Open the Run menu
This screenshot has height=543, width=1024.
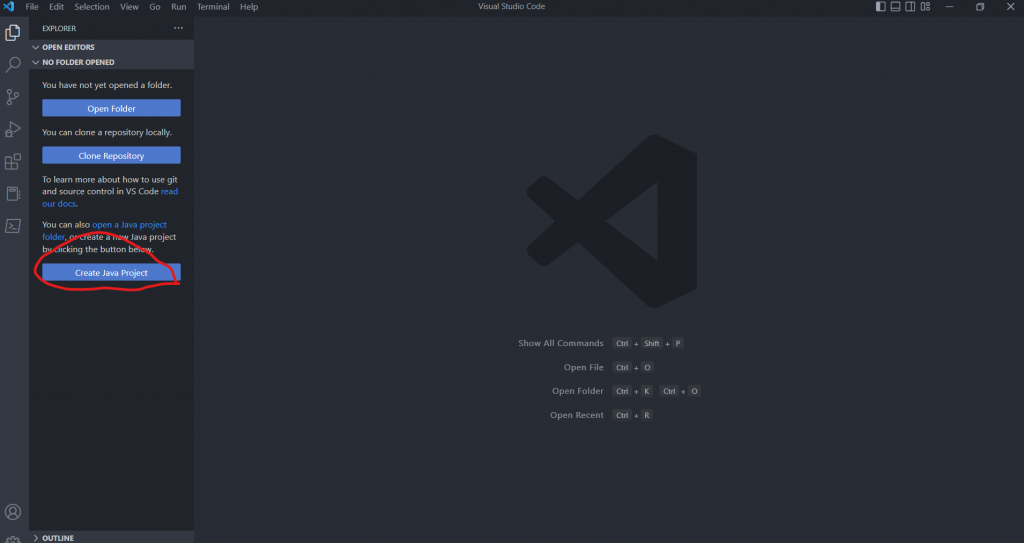point(178,7)
